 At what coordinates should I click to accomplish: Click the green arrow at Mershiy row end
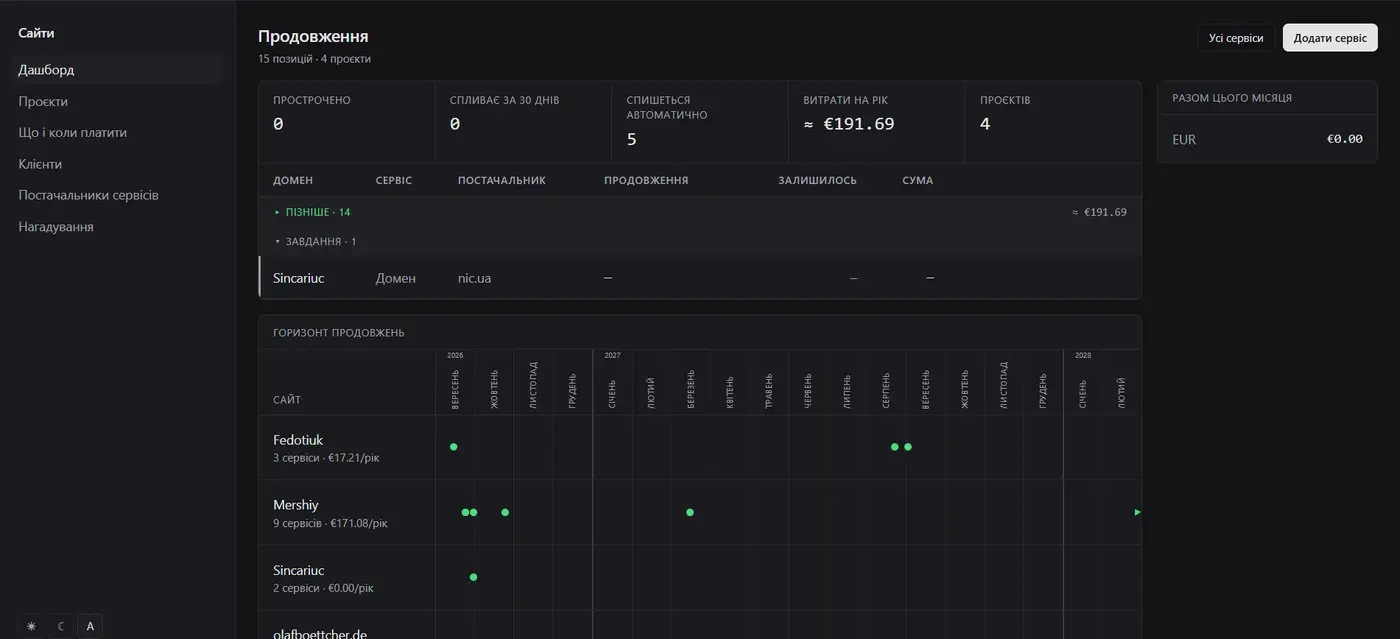pos(1137,512)
